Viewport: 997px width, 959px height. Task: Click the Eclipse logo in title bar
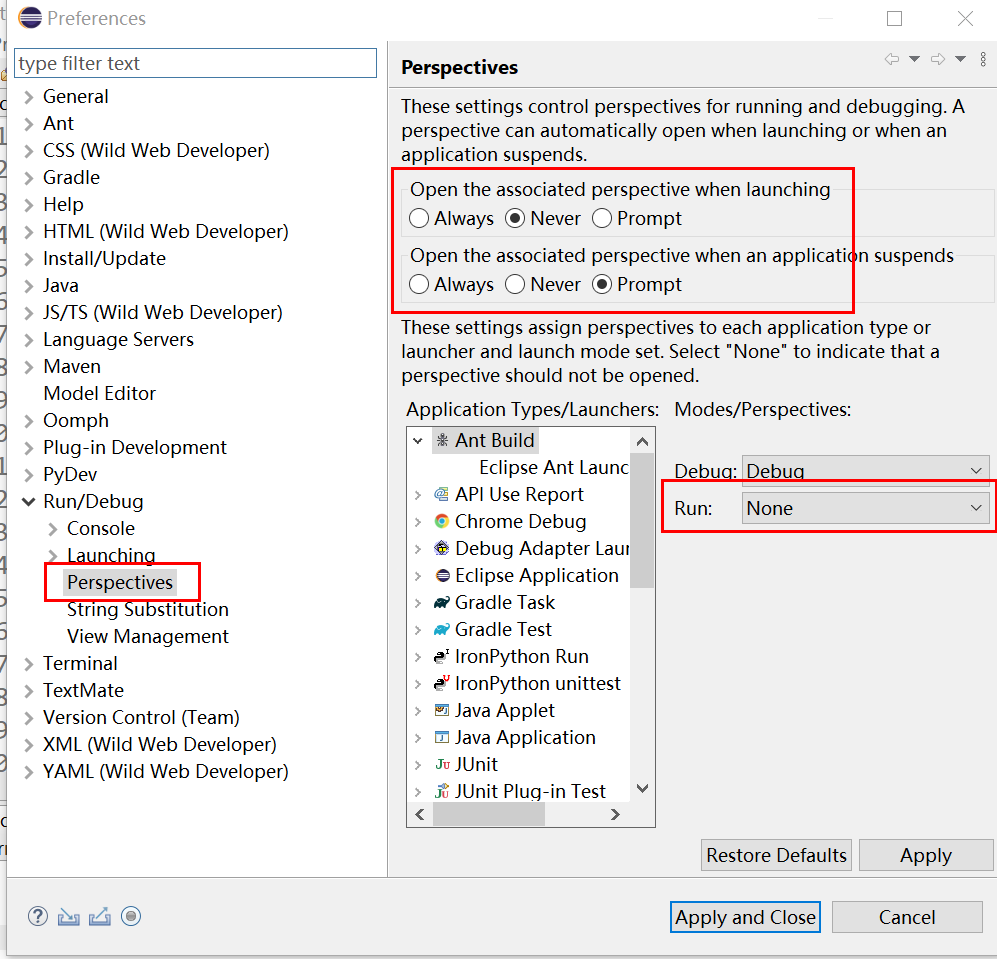(30, 18)
